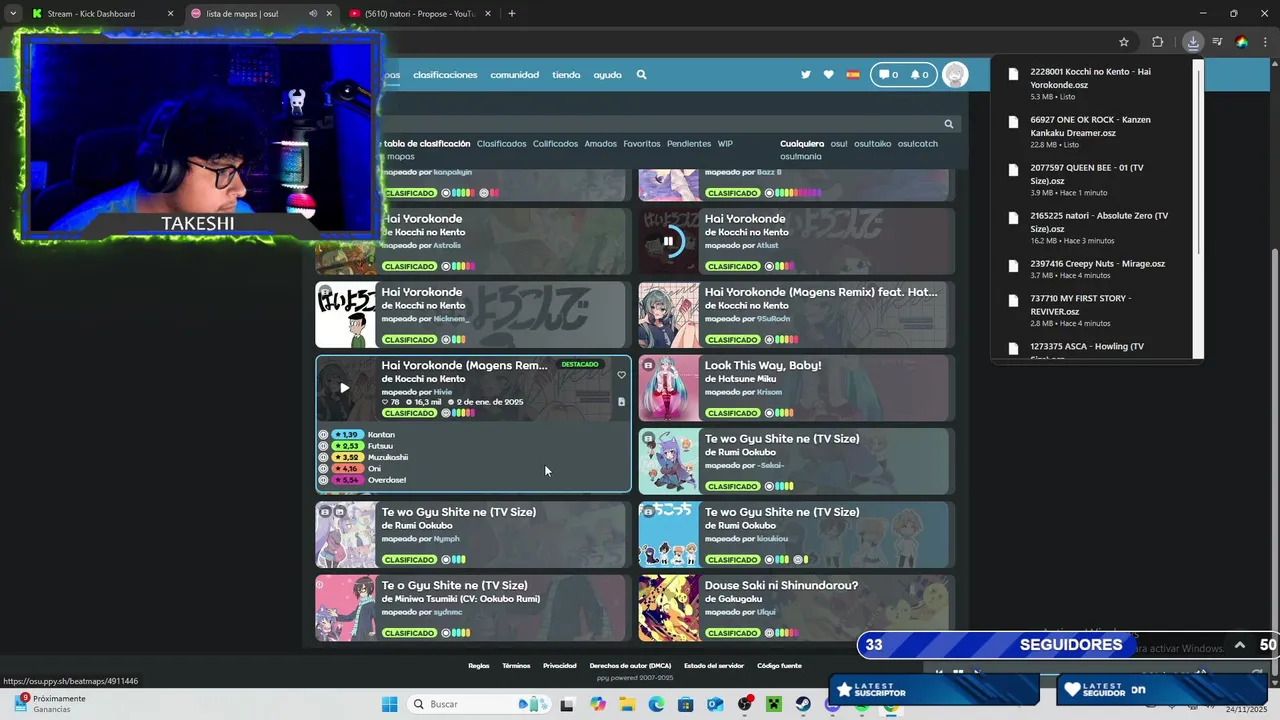Open the user avatar menu in osu! header
1280x720 pixels.
tap(955, 75)
